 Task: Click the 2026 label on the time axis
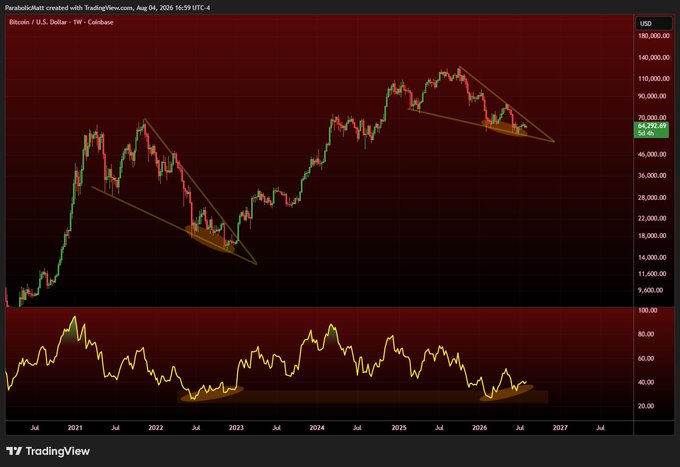[x=480, y=428]
